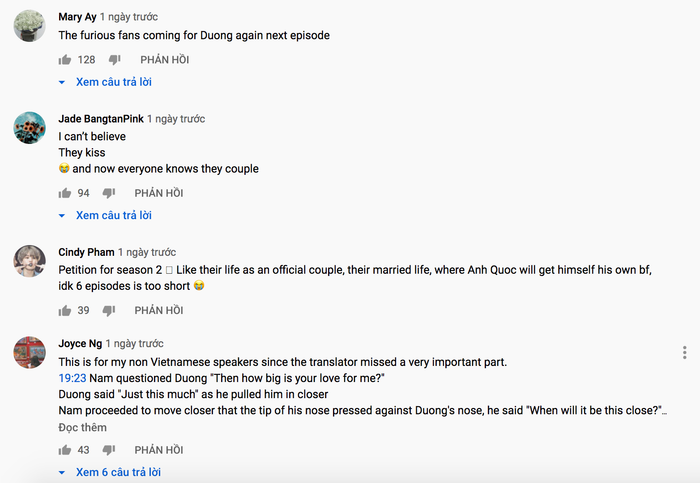Show the 6 replies to Joyce Ng
Image resolution: width=700 pixels, height=483 pixels.
tap(110, 472)
